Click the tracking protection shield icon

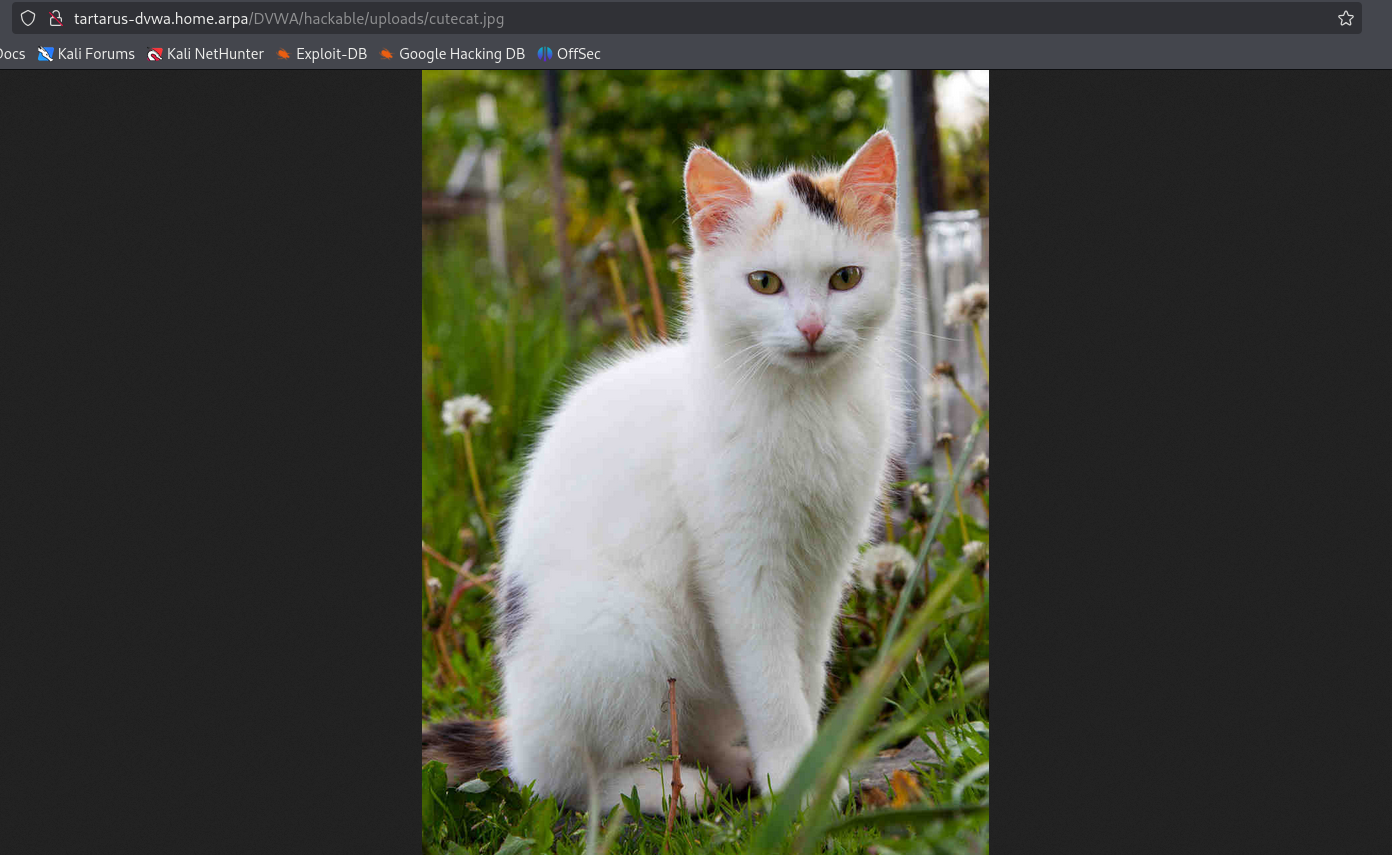[28, 18]
